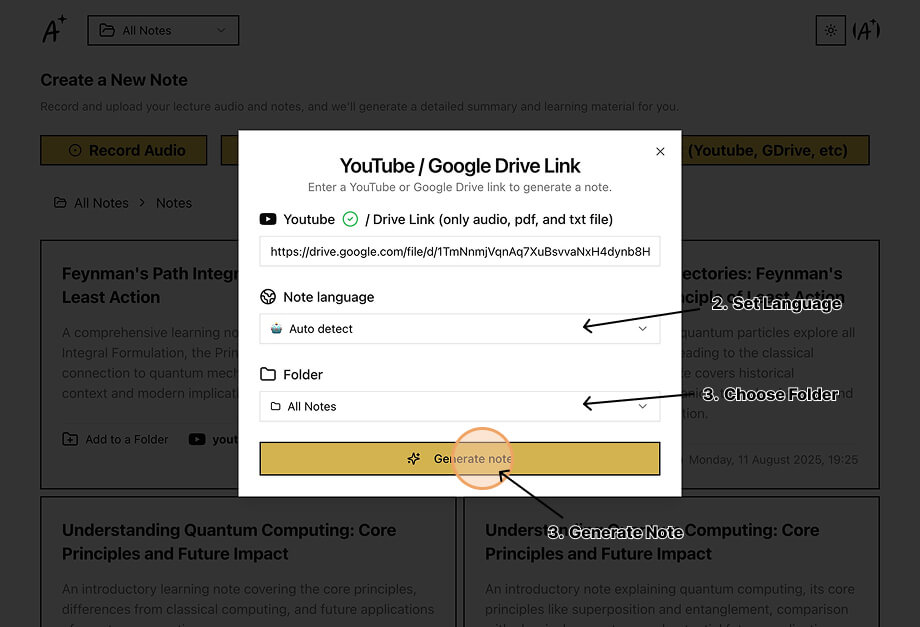Click the record circle icon on Record Audio
The width and height of the screenshot is (920, 627).
pyautogui.click(x=75, y=150)
